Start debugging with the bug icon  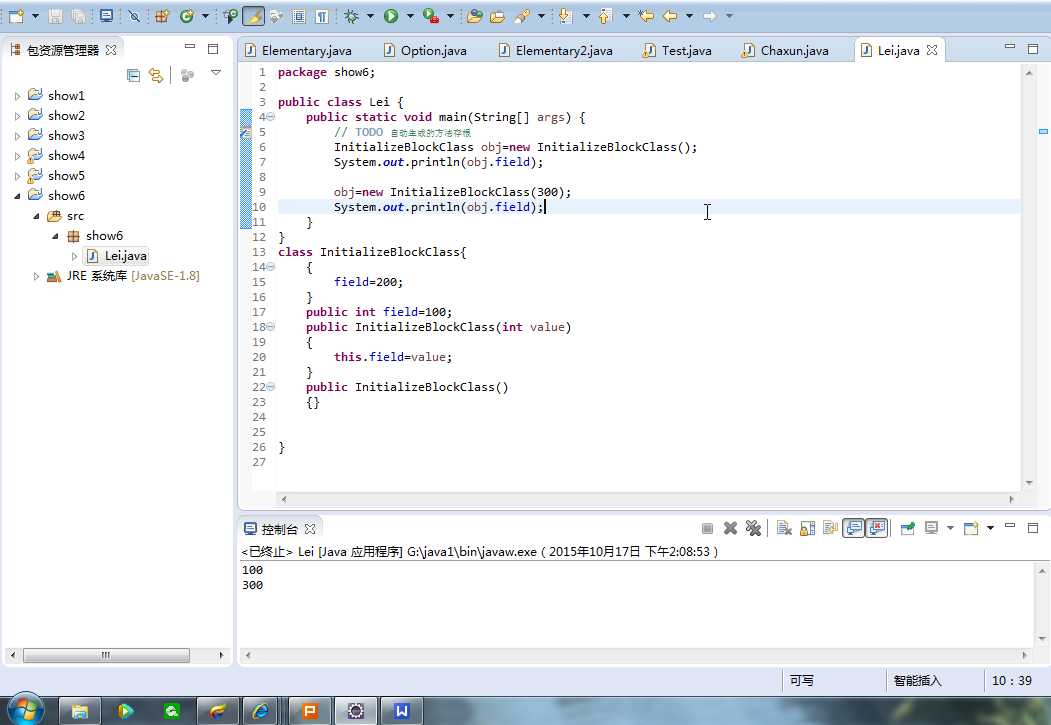[351, 16]
